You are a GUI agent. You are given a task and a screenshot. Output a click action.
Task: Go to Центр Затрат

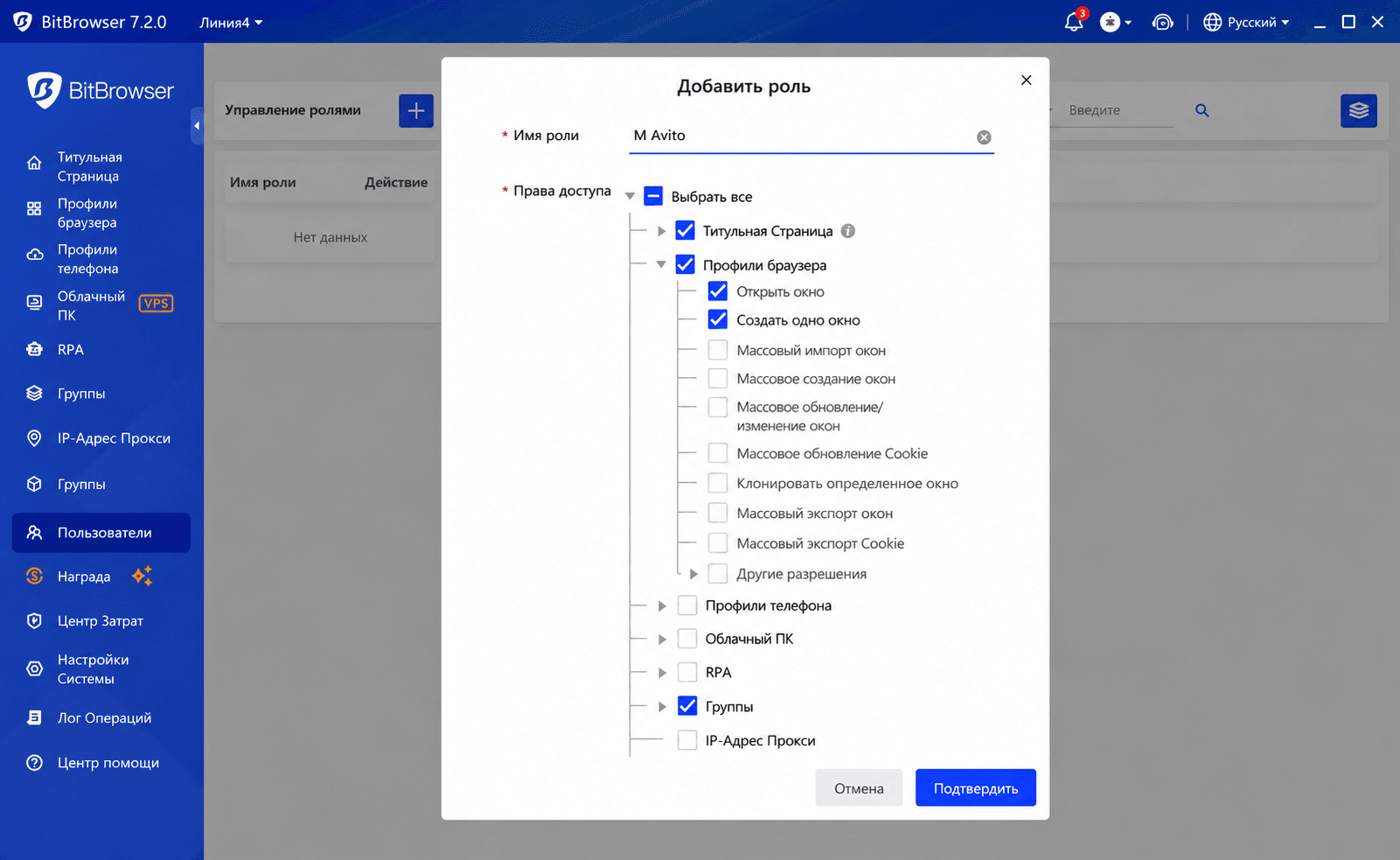click(x=101, y=621)
